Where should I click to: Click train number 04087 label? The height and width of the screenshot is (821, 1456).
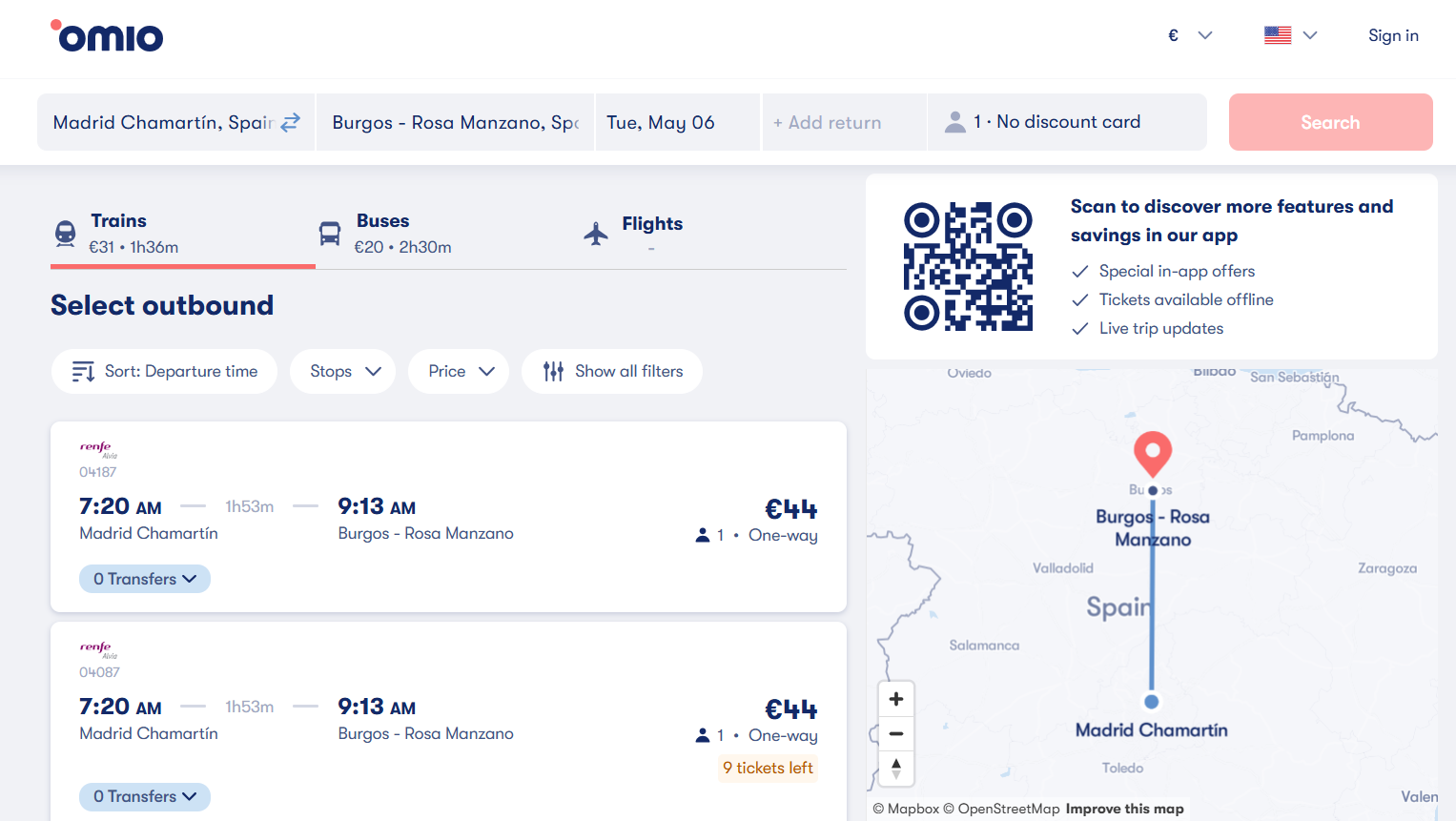click(99, 672)
